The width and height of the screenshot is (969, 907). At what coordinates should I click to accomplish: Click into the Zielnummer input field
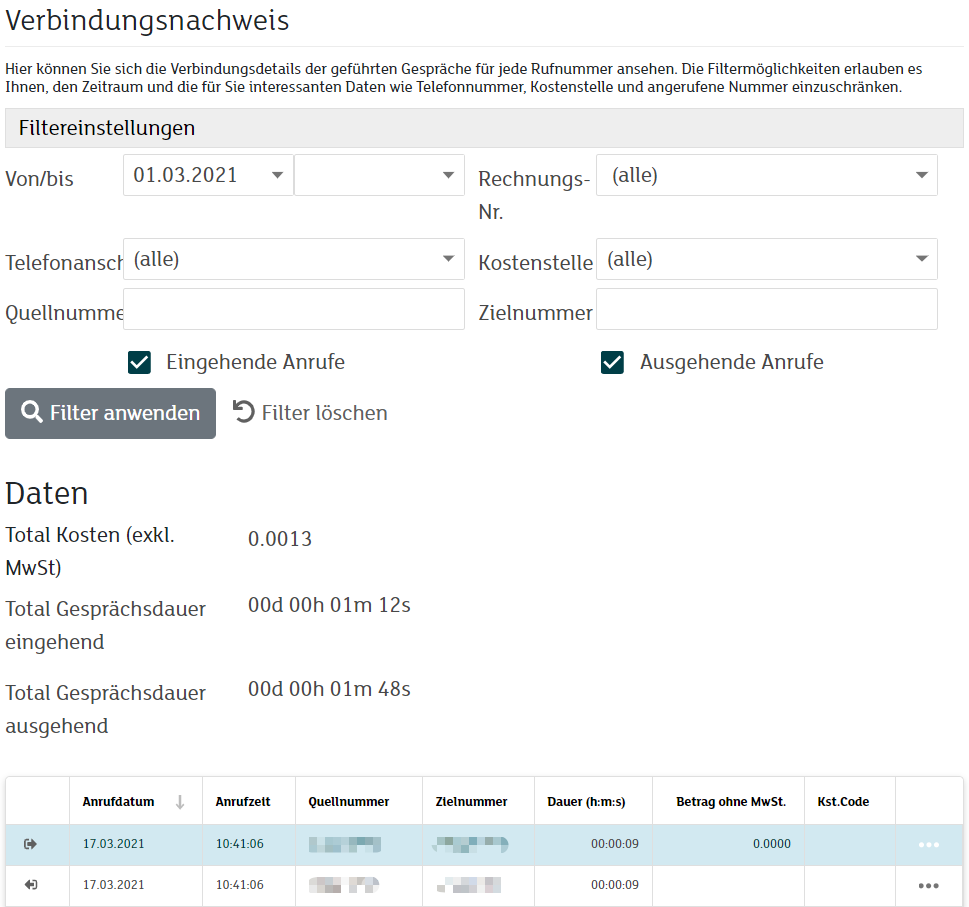[766, 309]
